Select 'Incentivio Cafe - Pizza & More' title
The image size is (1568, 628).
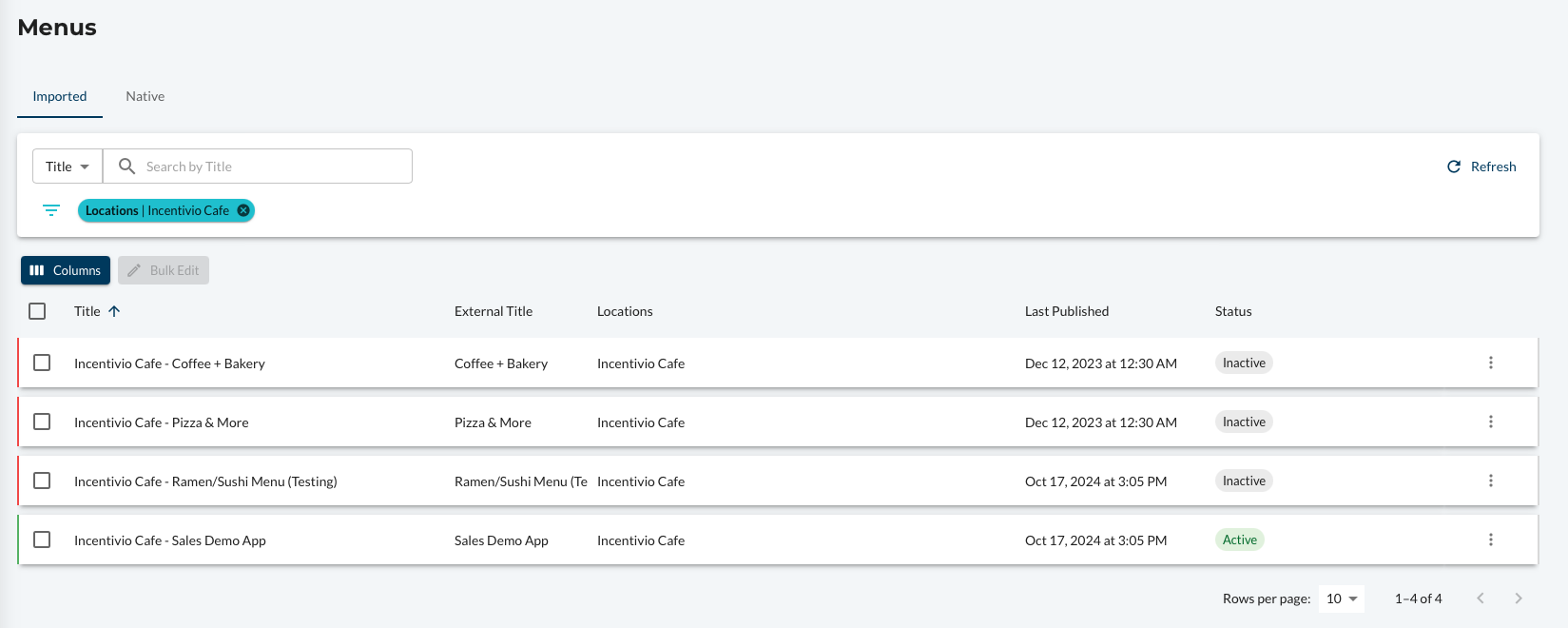162,422
